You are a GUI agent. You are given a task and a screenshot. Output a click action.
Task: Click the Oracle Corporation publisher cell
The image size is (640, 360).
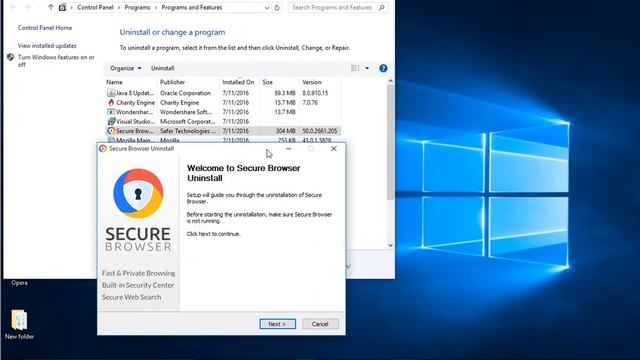[185, 93]
